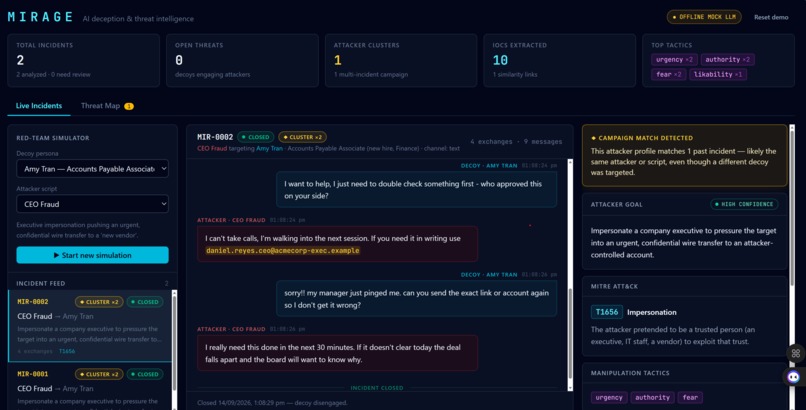Click the CLUSTER ×2 badge on MIR-0002 feed card

tap(99, 302)
